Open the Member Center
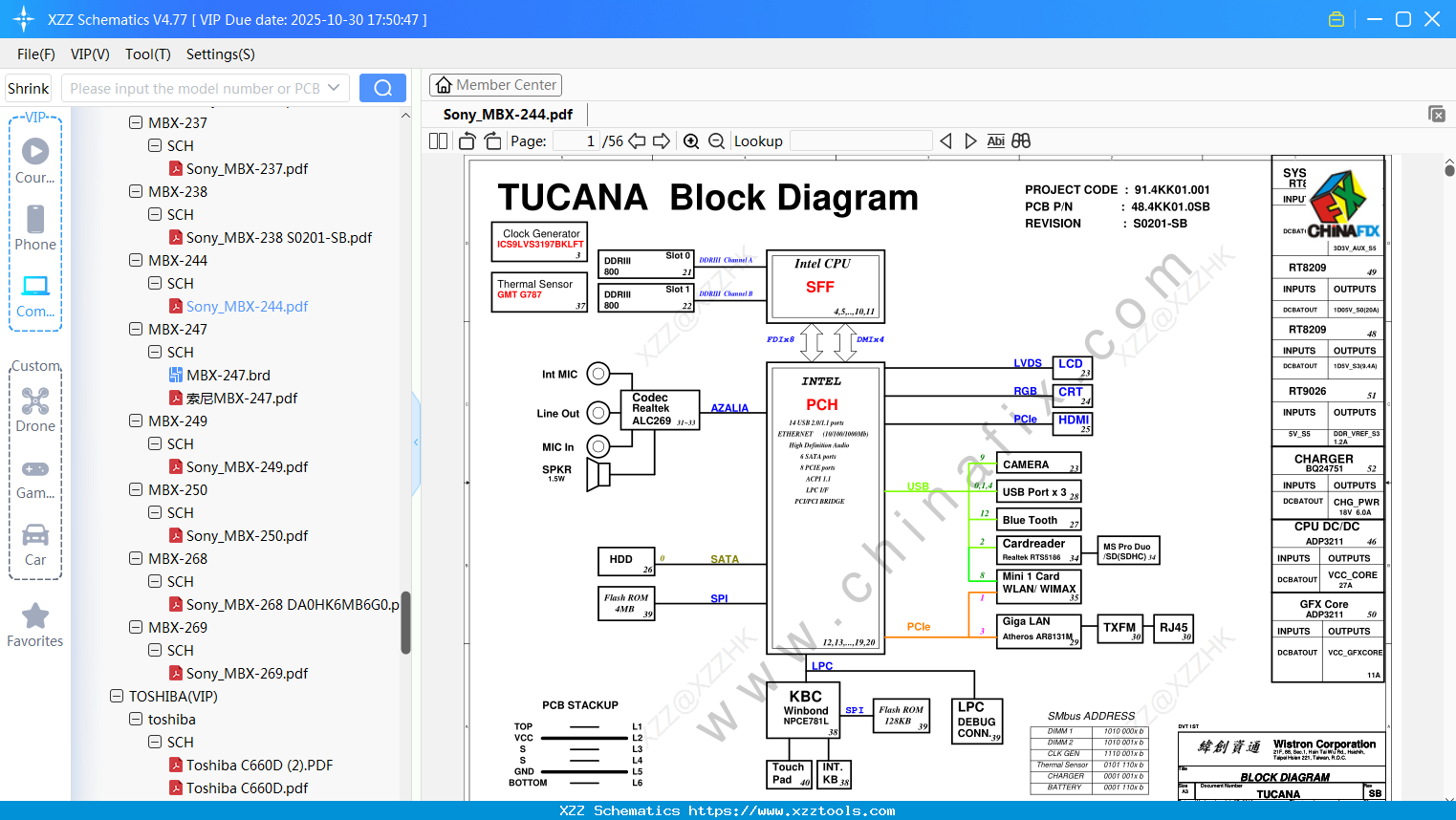Viewport: 1456px width, 820px height. [495, 85]
